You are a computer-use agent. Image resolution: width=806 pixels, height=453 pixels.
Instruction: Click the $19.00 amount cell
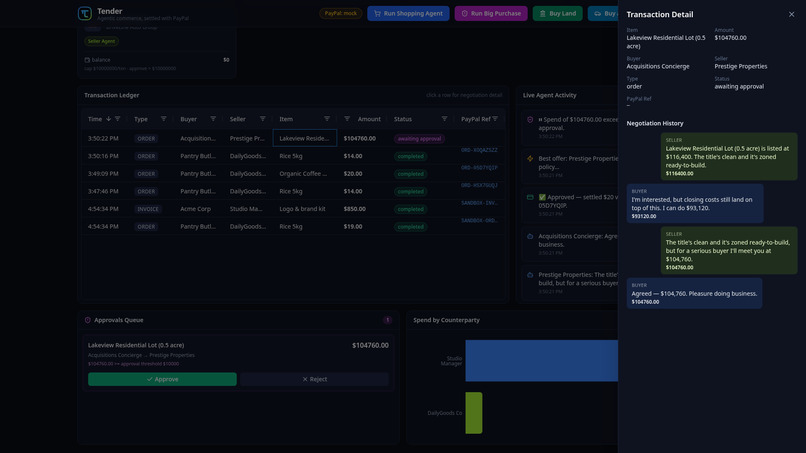point(353,226)
